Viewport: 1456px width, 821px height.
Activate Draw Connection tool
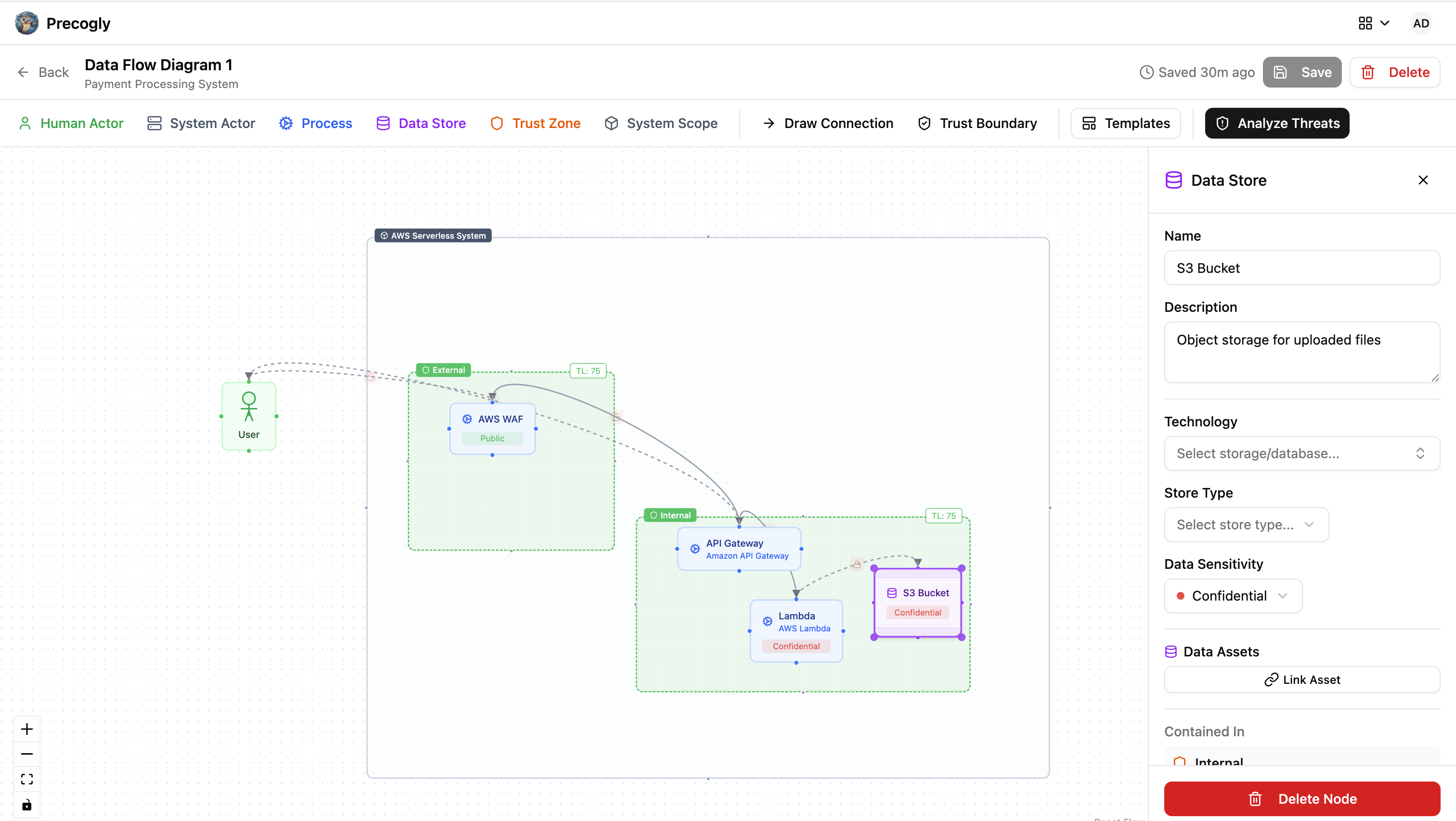(x=828, y=123)
